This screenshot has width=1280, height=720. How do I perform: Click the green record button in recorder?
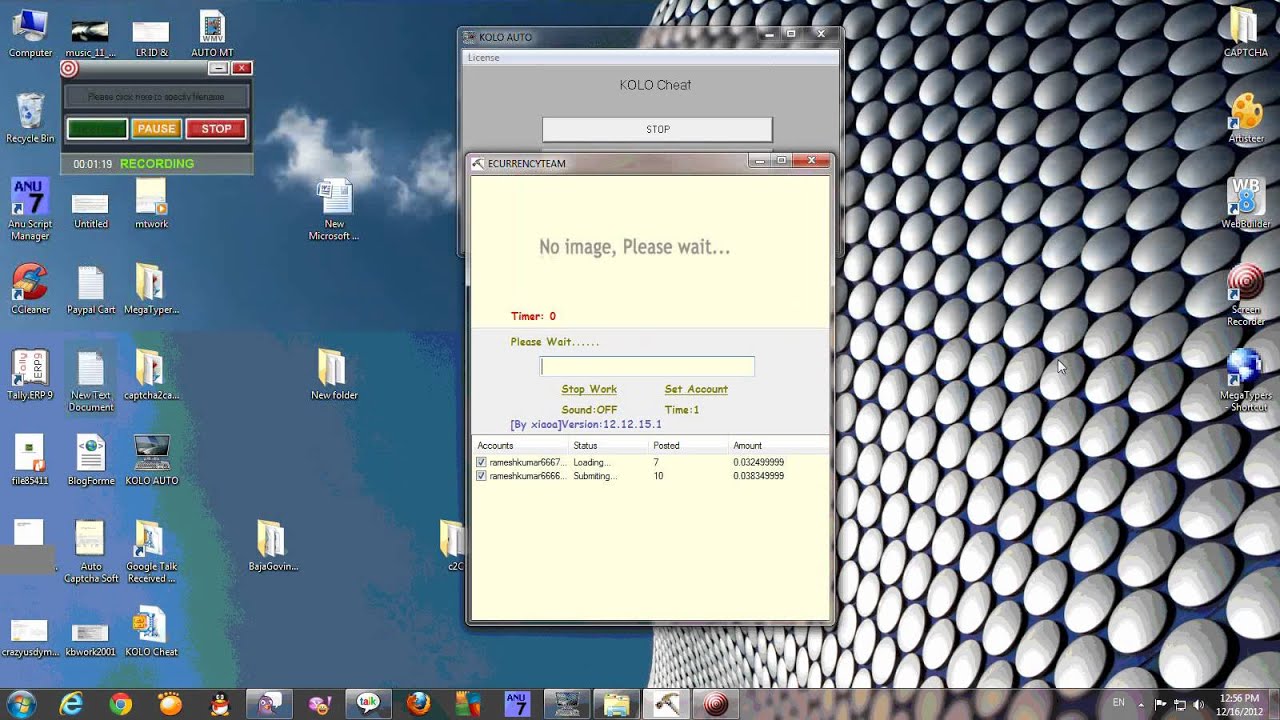tap(97, 128)
